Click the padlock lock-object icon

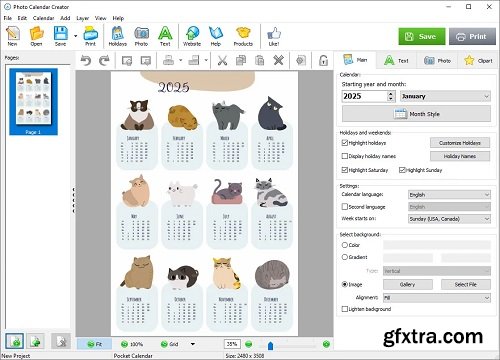tap(323, 60)
